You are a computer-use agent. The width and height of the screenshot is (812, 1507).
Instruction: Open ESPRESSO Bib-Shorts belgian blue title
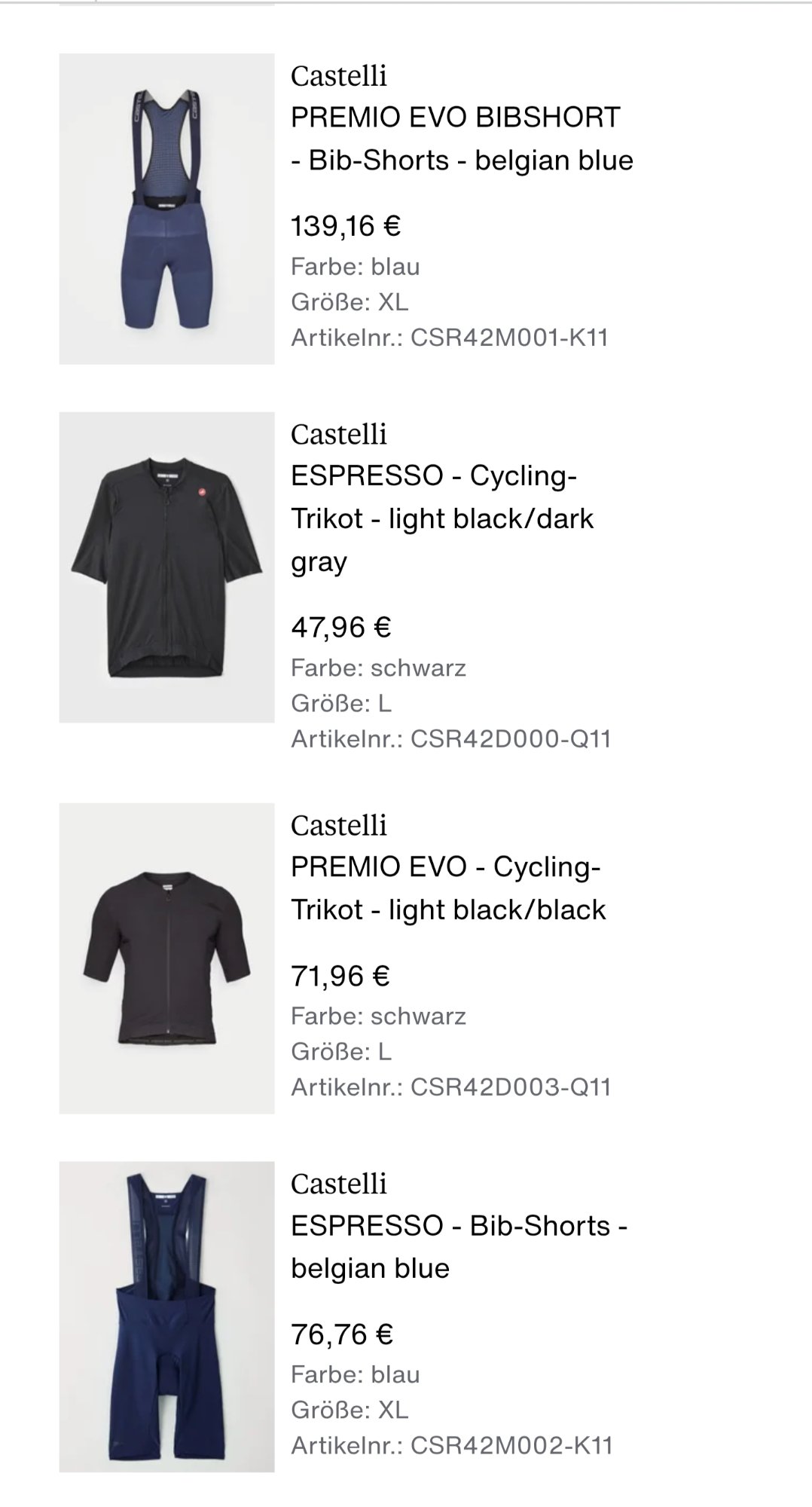tap(459, 1247)
